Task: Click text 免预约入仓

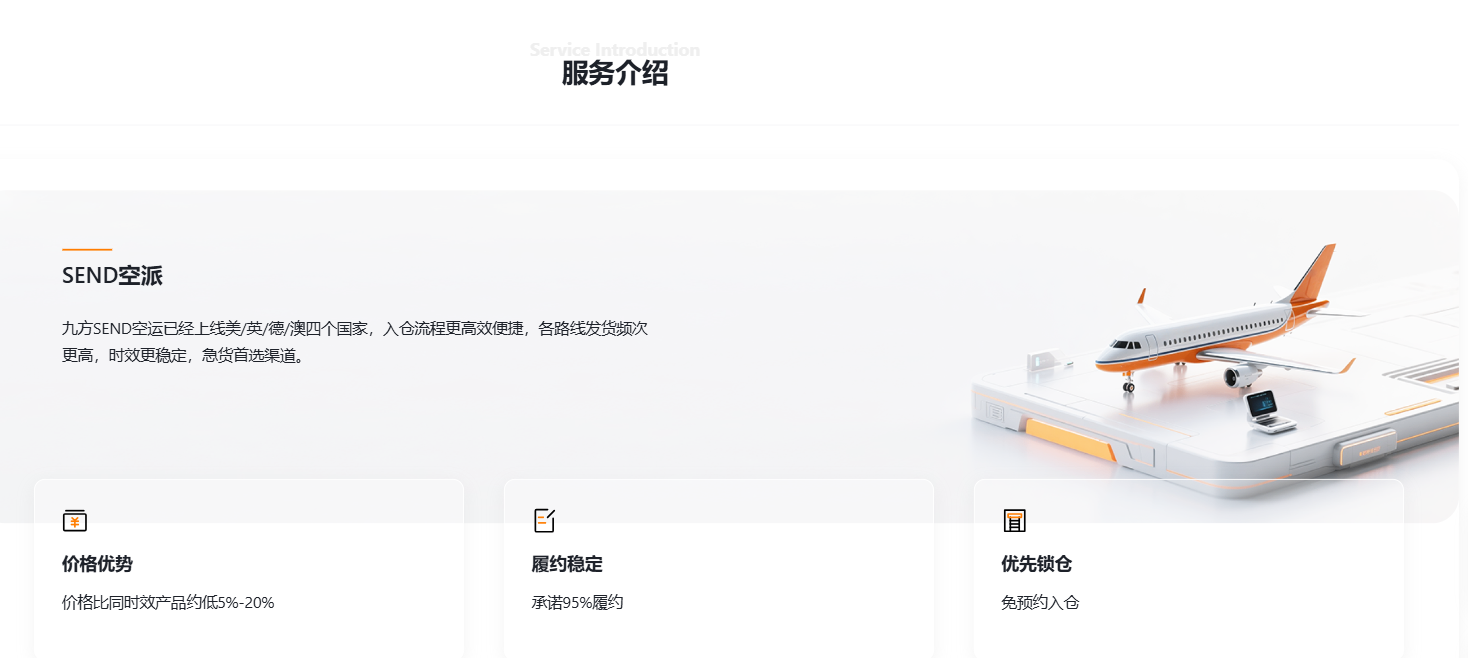Action: point(1041,603)
